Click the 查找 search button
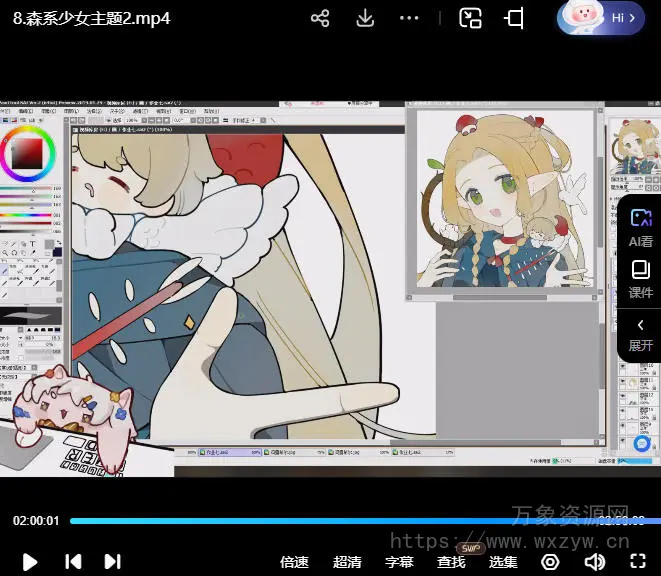 (451, 562)
